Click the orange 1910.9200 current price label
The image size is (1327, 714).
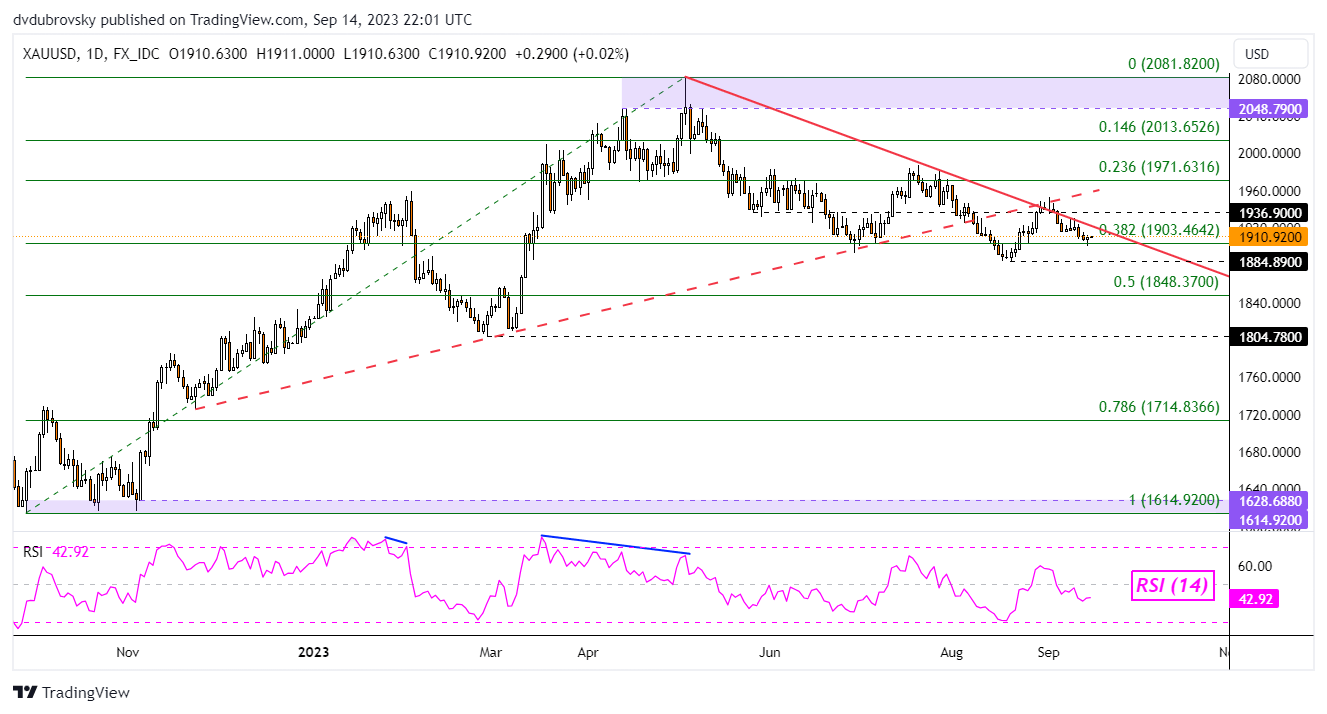point(1268,238)
